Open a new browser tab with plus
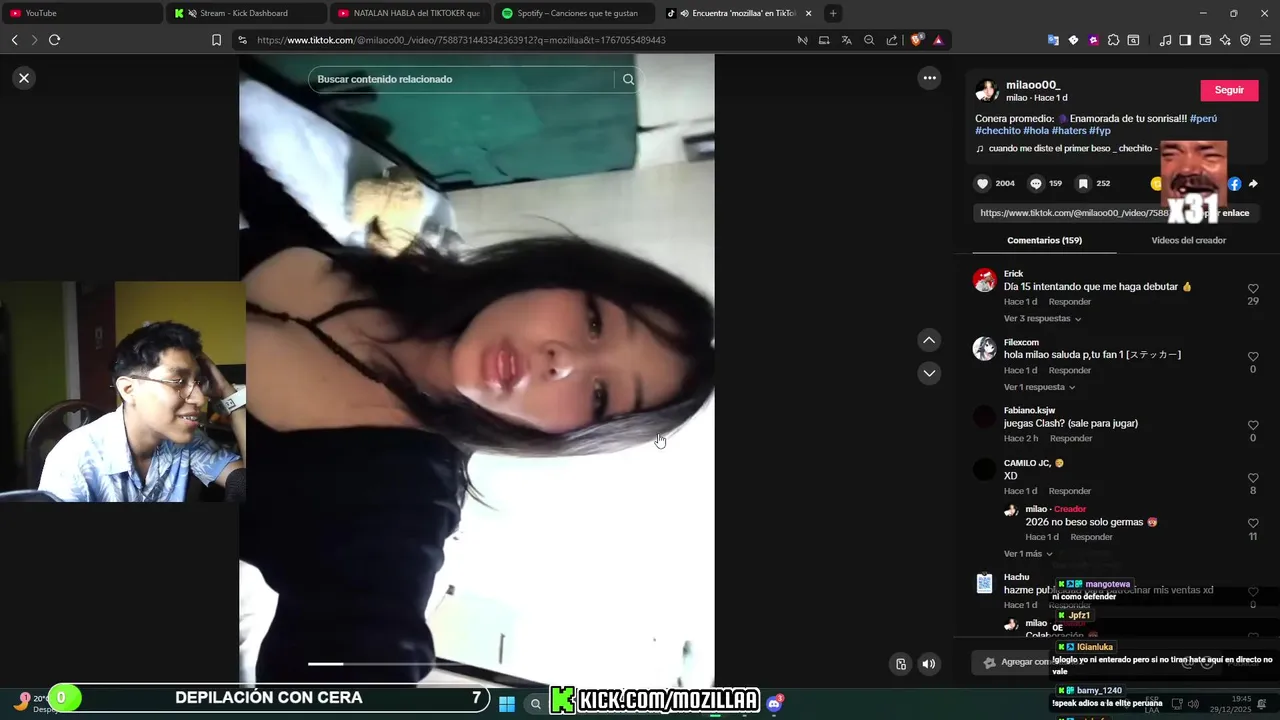Screen dimensions: 1280x720 point(833,13)
